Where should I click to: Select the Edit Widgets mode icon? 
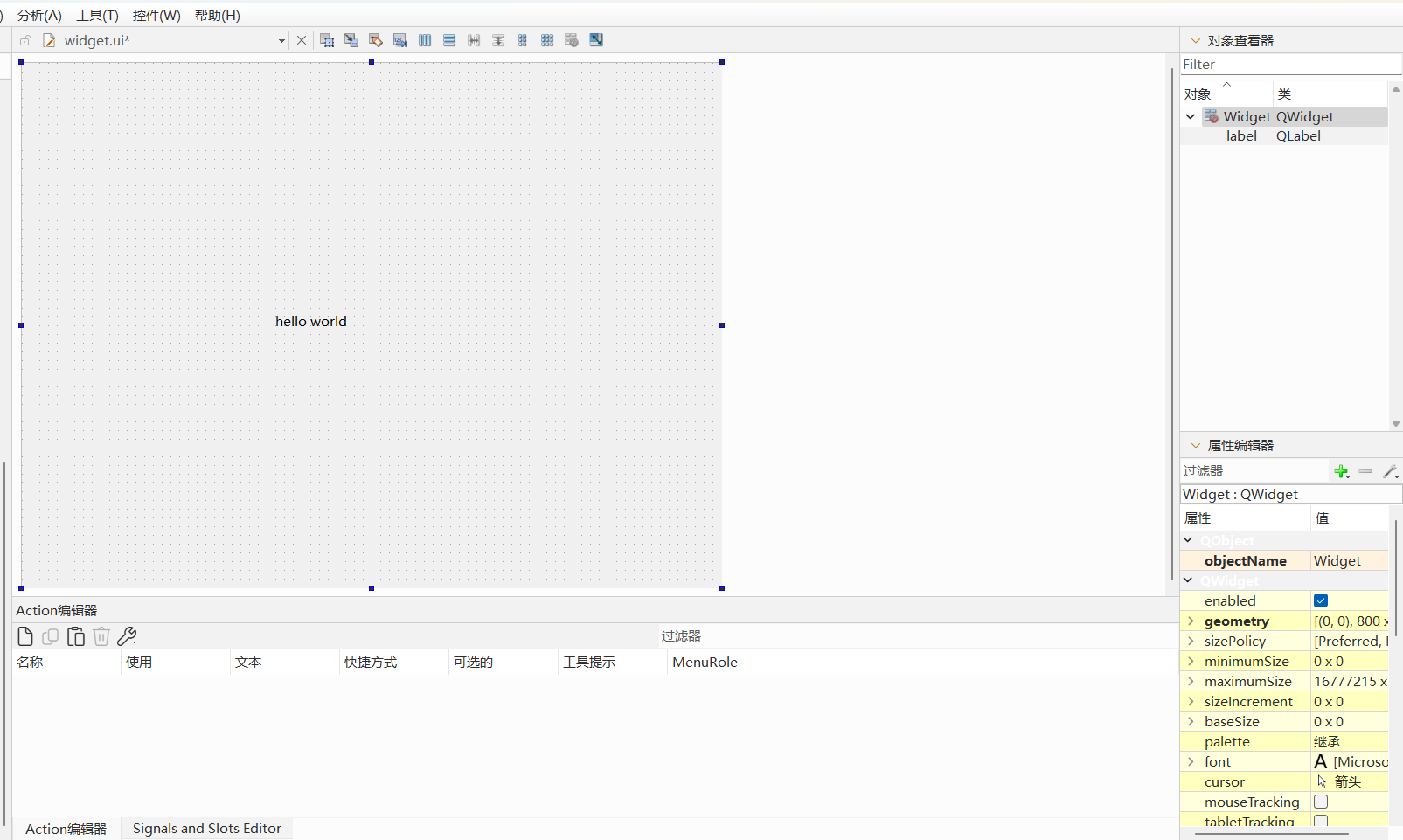coord(327,40)
